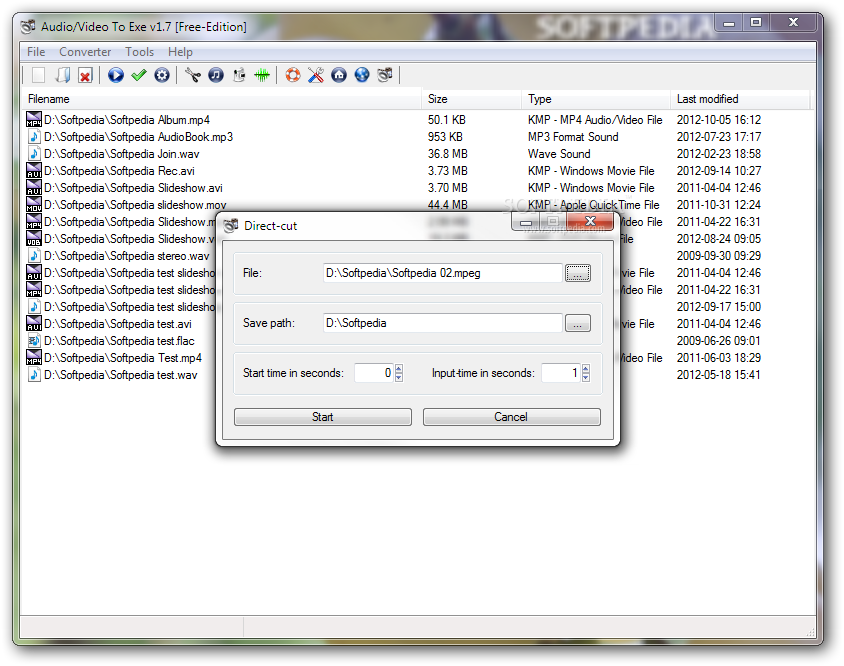
Task: Click the AVI icon of Softpedia Rec.avi
Action: pyautogui.click(x=34, y=171)
